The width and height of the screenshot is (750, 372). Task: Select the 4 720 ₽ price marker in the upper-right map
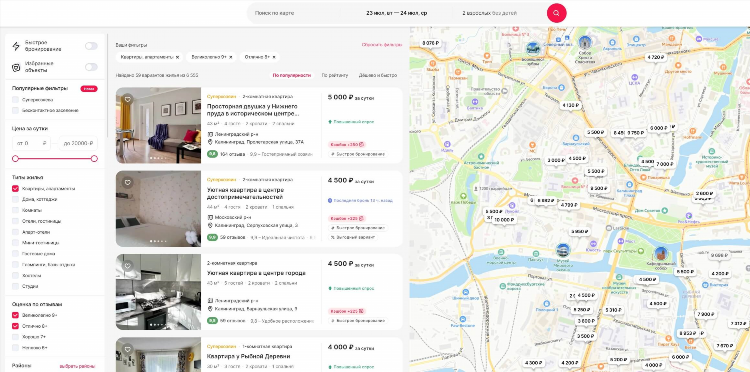point(655,57)
